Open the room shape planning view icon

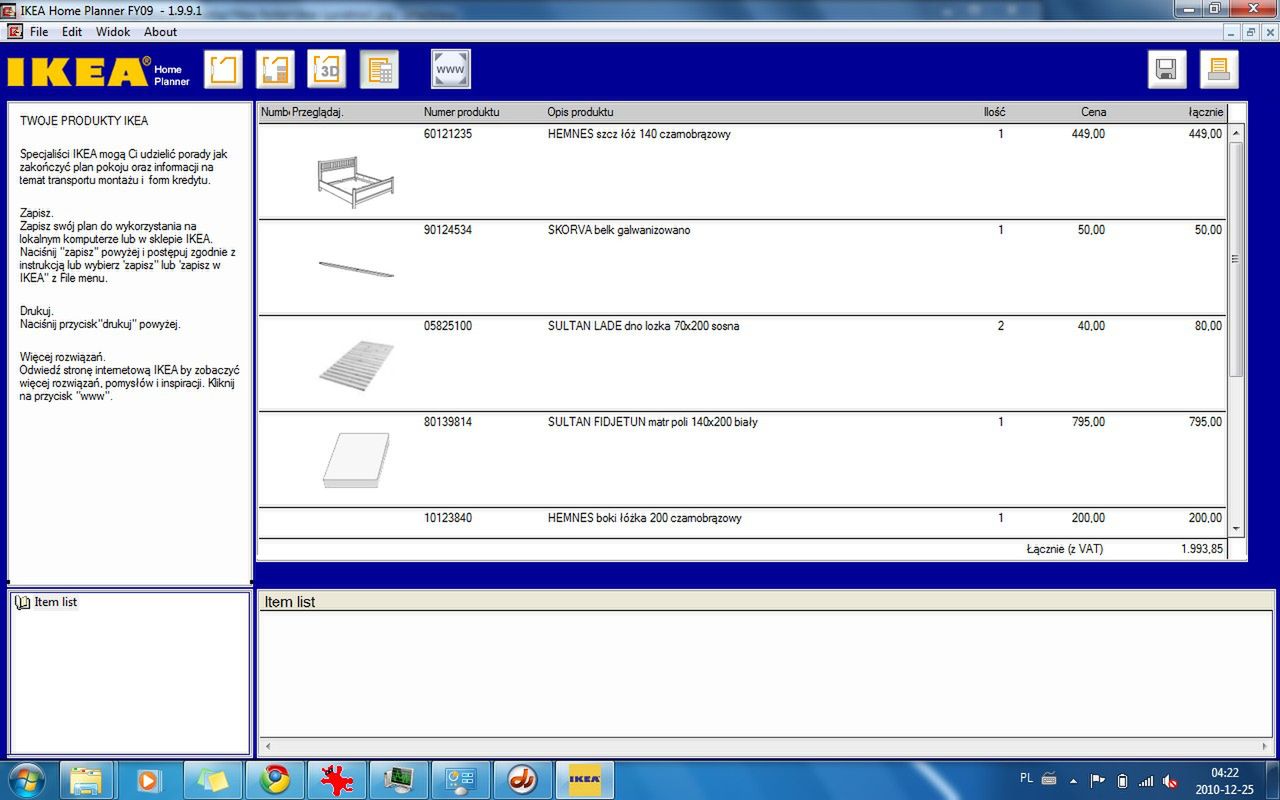(x=224, y=69)
